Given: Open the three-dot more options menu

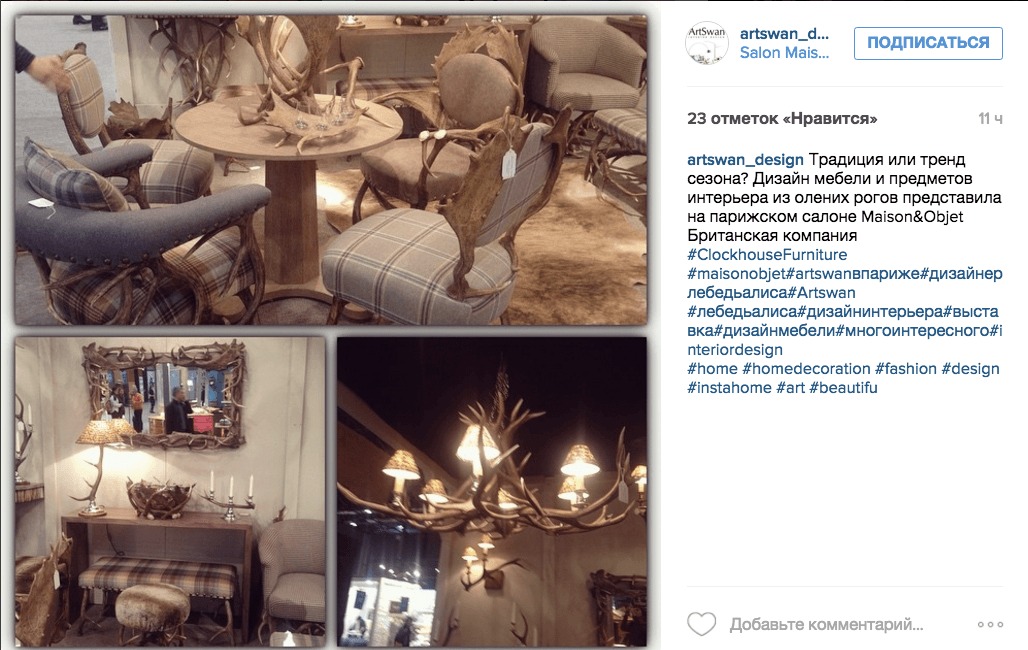Looking at the screenshot, I should click(x=990, y=624).
